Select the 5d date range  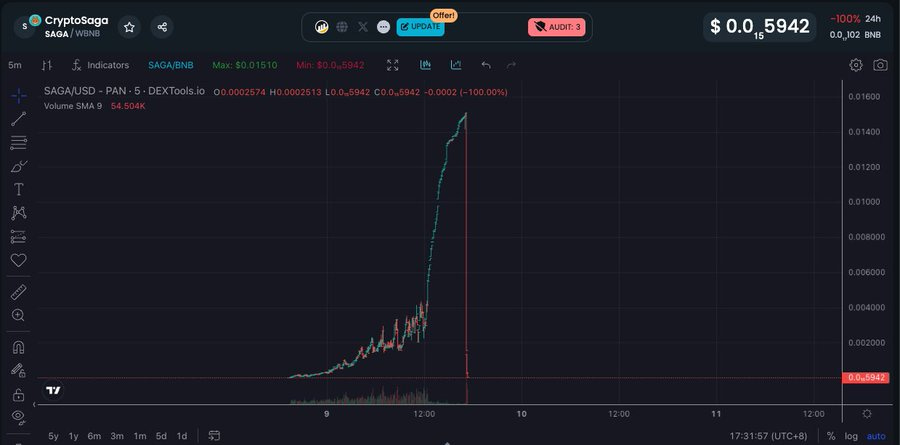coord(161,436)
